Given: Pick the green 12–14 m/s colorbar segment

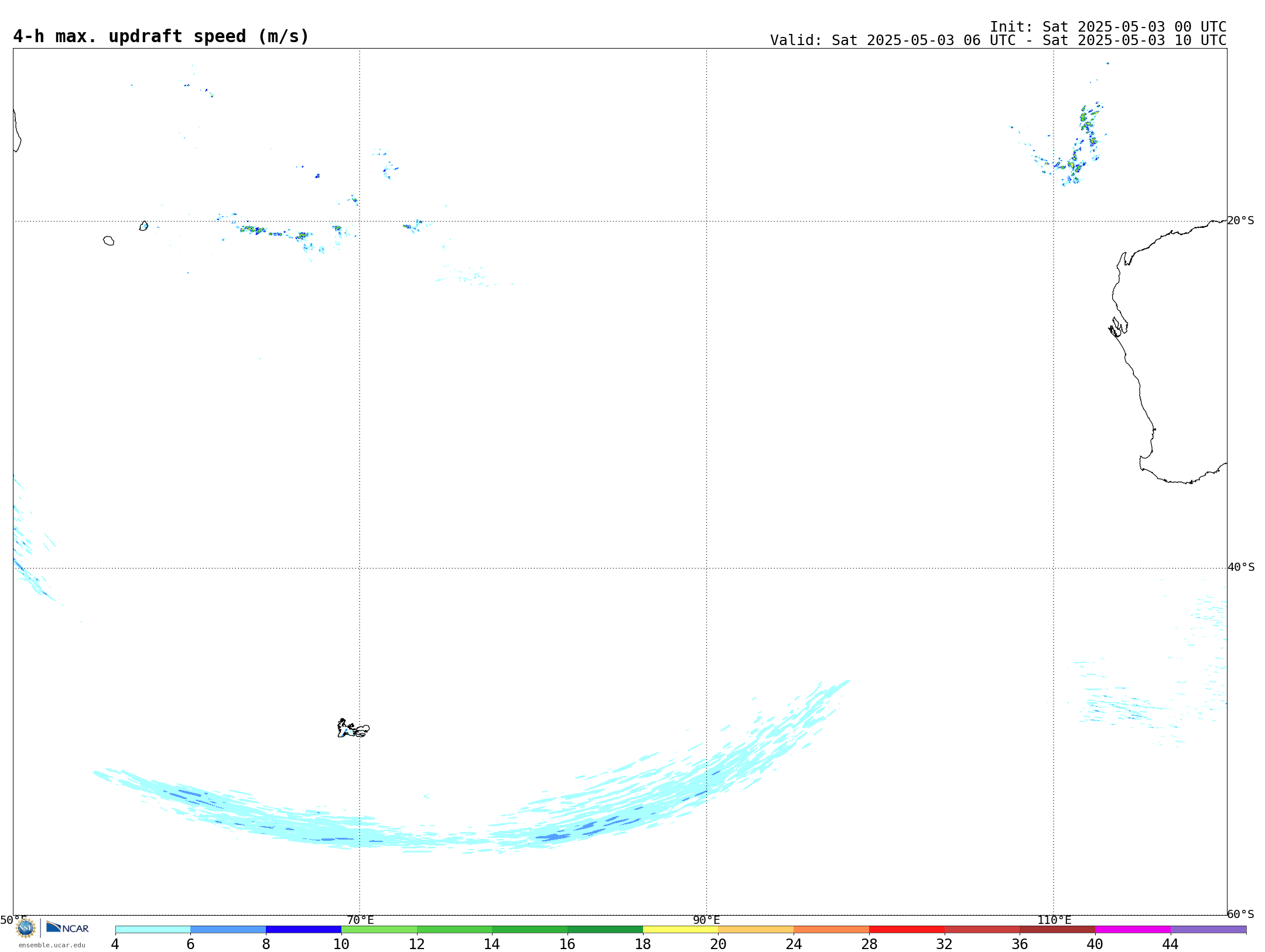Looking at the screenshot, I should (454, 929).
